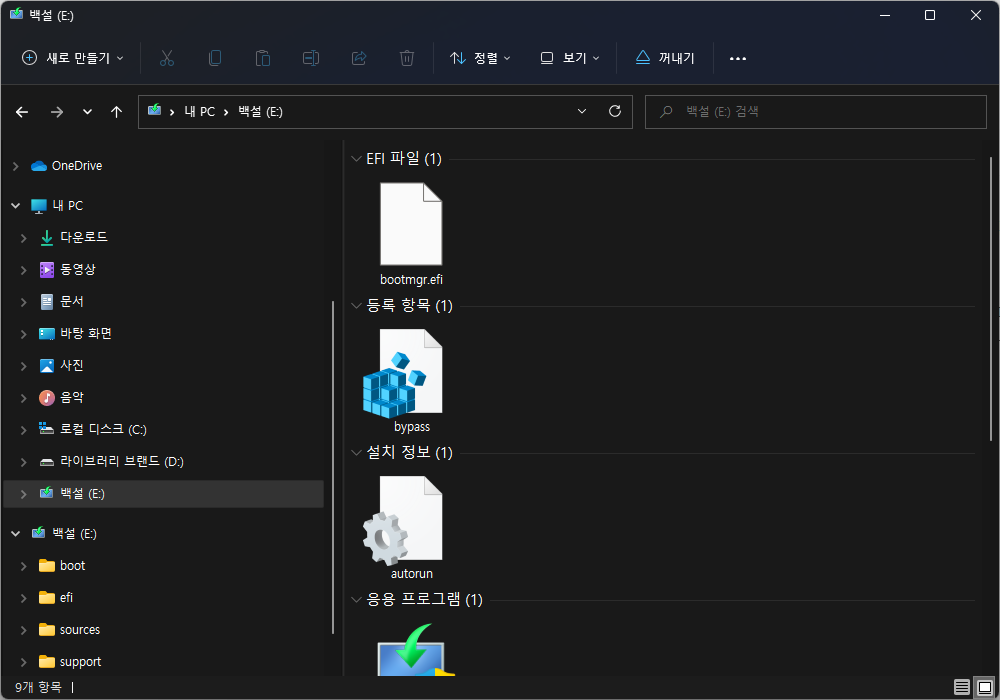The width and height of the screenshot is (1000, 700).
Task: Collapse the 응용 프로그램 (1) group
Action: click(357, 599)
